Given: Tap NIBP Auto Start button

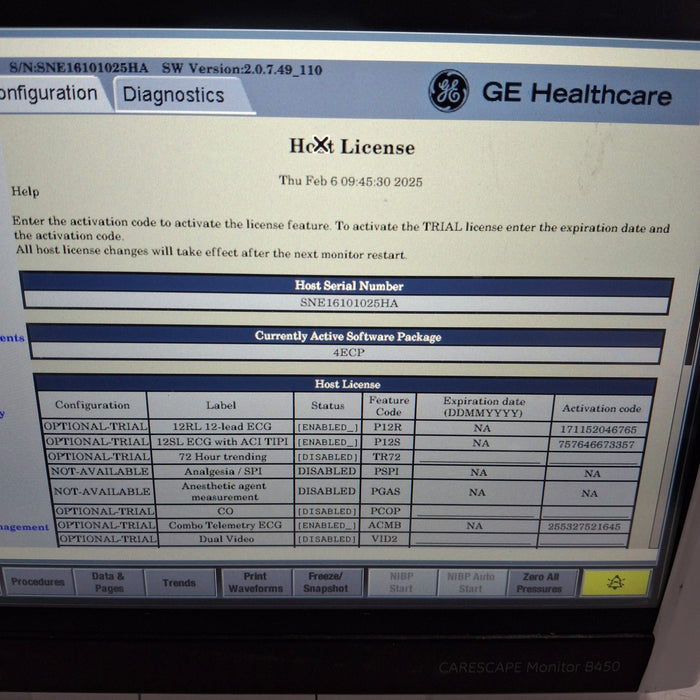Looking at the screenshot, I should click(471, 583).
